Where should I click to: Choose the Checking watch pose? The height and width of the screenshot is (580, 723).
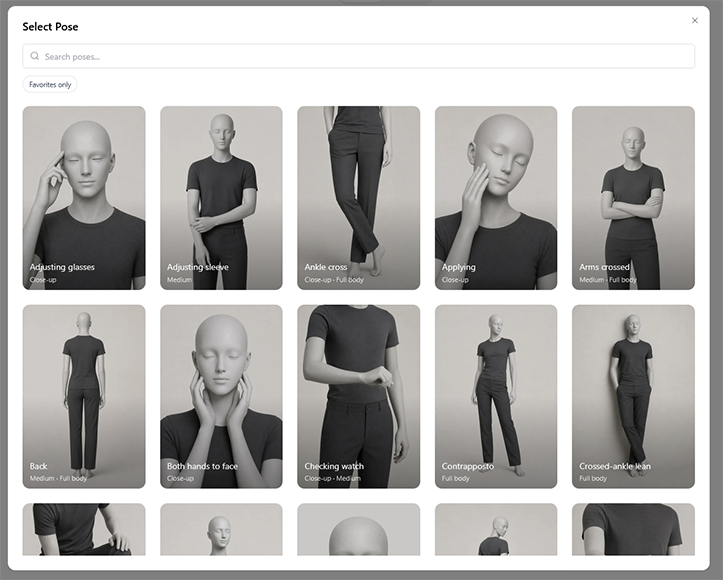point(358,397)
